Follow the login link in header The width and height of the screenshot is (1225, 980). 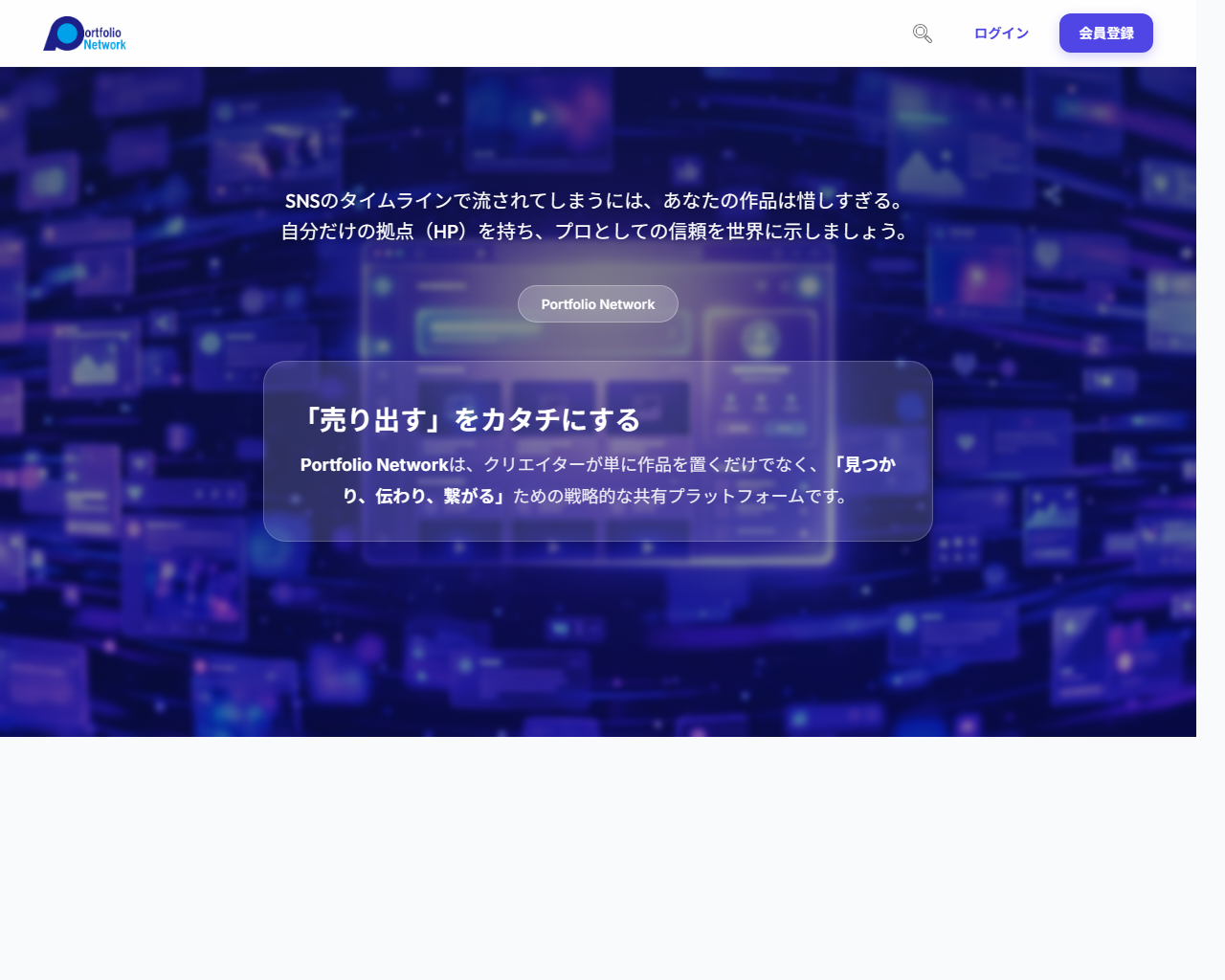tap(1001, 33)
